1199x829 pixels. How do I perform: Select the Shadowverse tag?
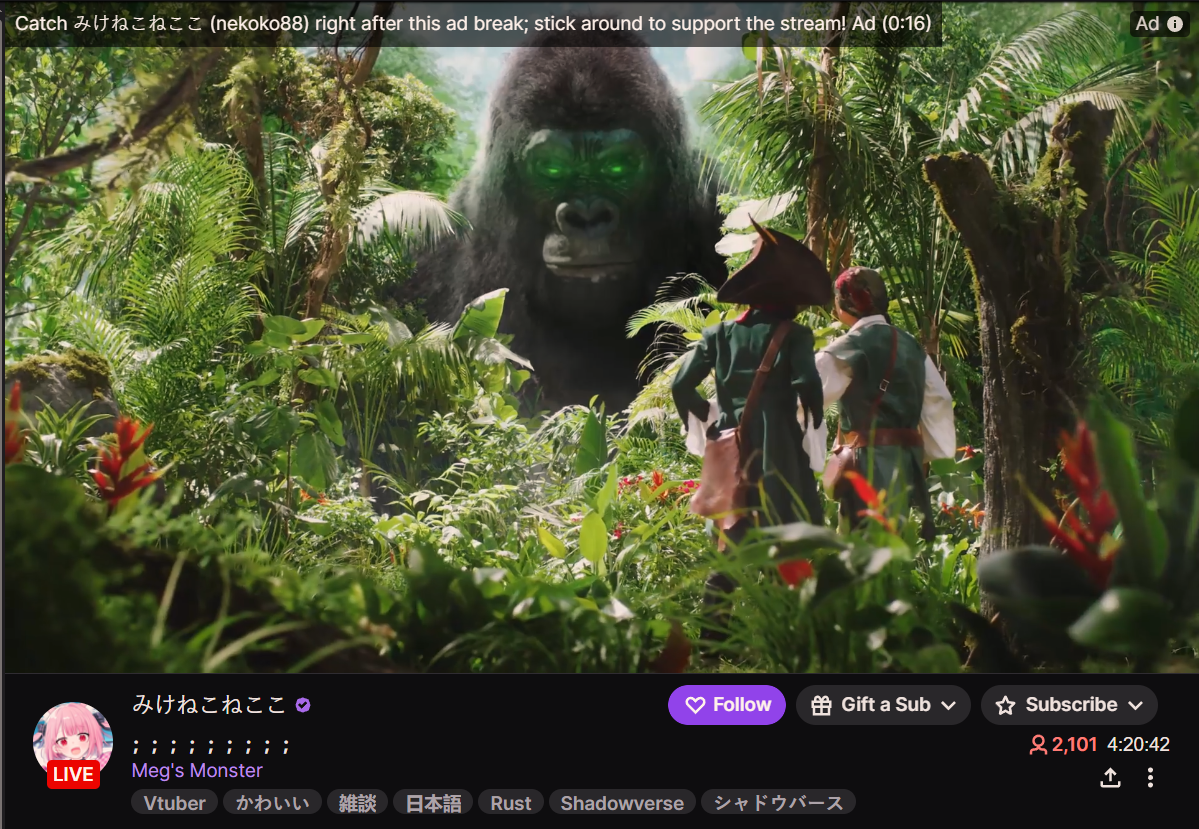click(x=622, y=803)
